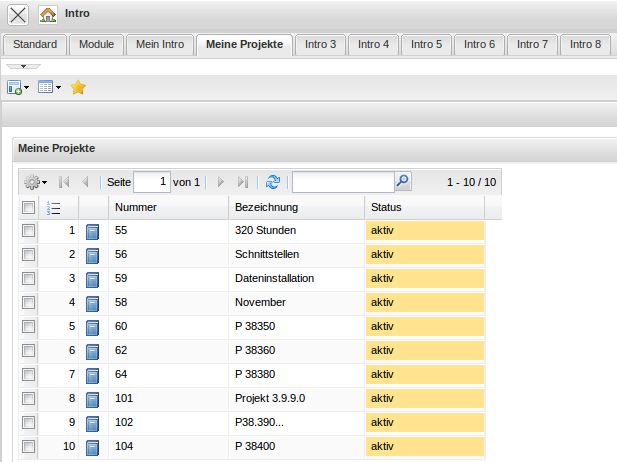Open the table layout dropdown next to star
The height and width of the screenshot is (462, 617).
[49, 88]
